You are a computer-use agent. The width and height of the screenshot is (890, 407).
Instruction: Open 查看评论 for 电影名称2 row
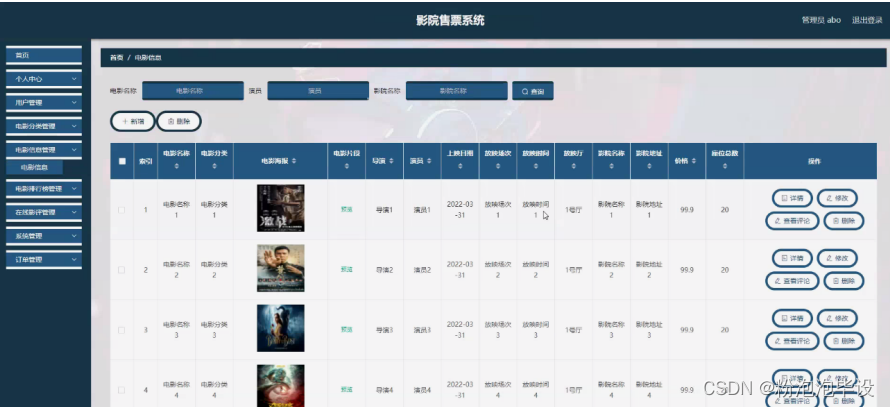point(792,281)
